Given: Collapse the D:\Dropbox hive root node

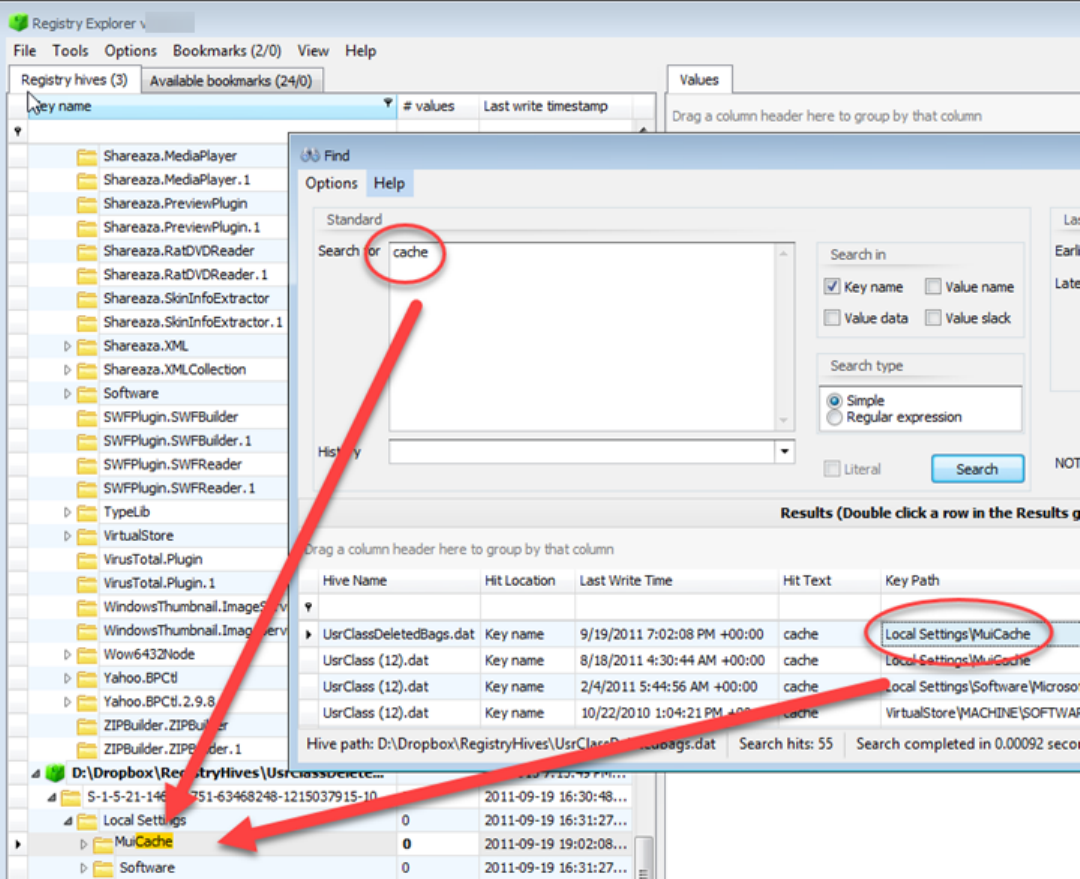Looking at the screenshot, I should coord(35,774).
